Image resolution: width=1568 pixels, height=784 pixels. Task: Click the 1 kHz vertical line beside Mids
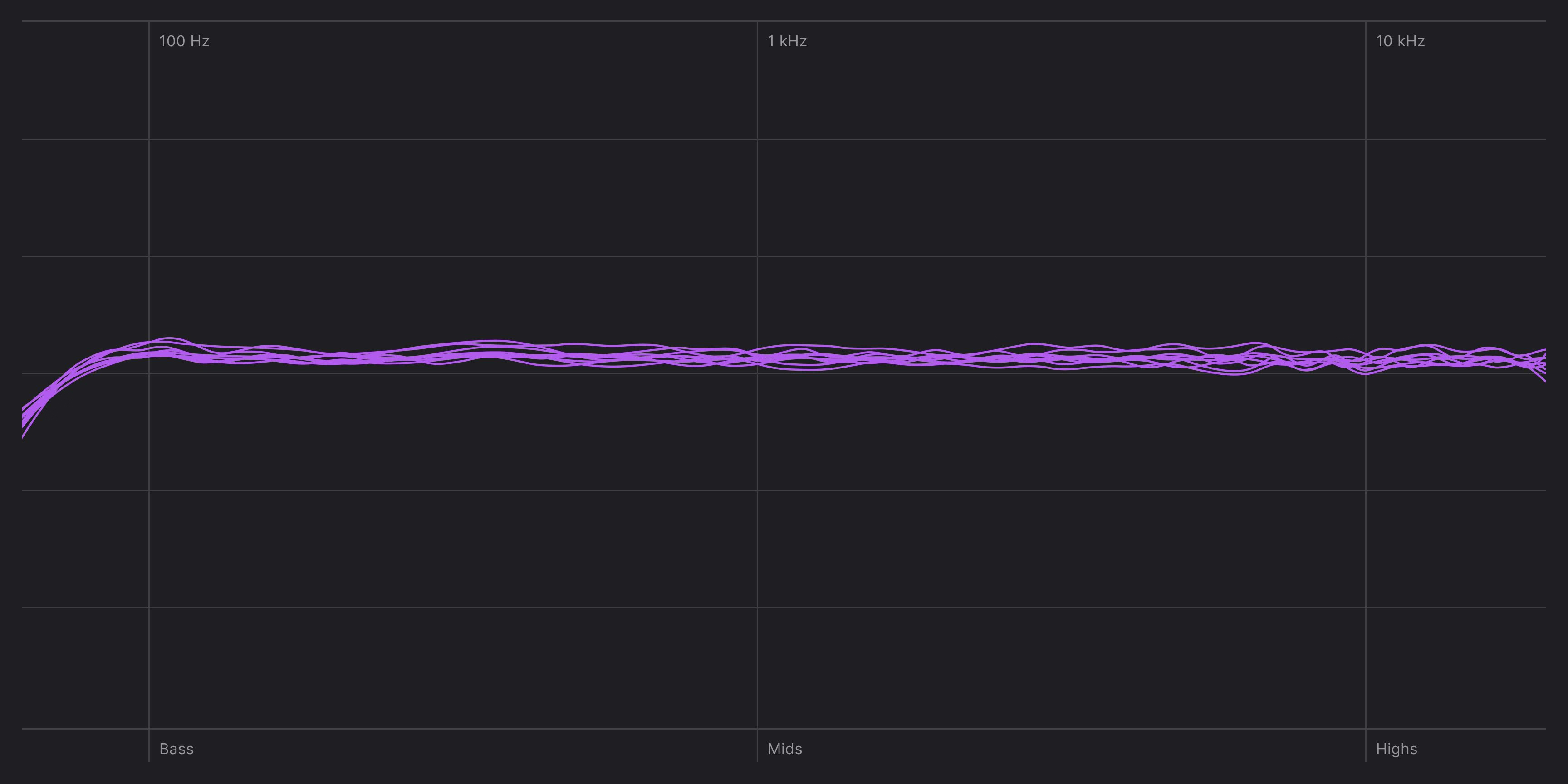[x=757, y=748]
